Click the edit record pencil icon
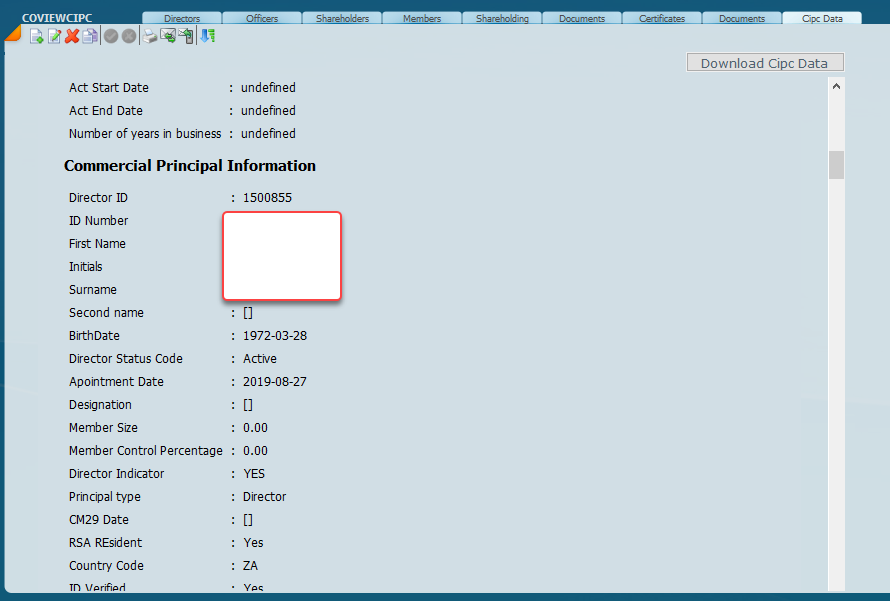 (54, 36)
